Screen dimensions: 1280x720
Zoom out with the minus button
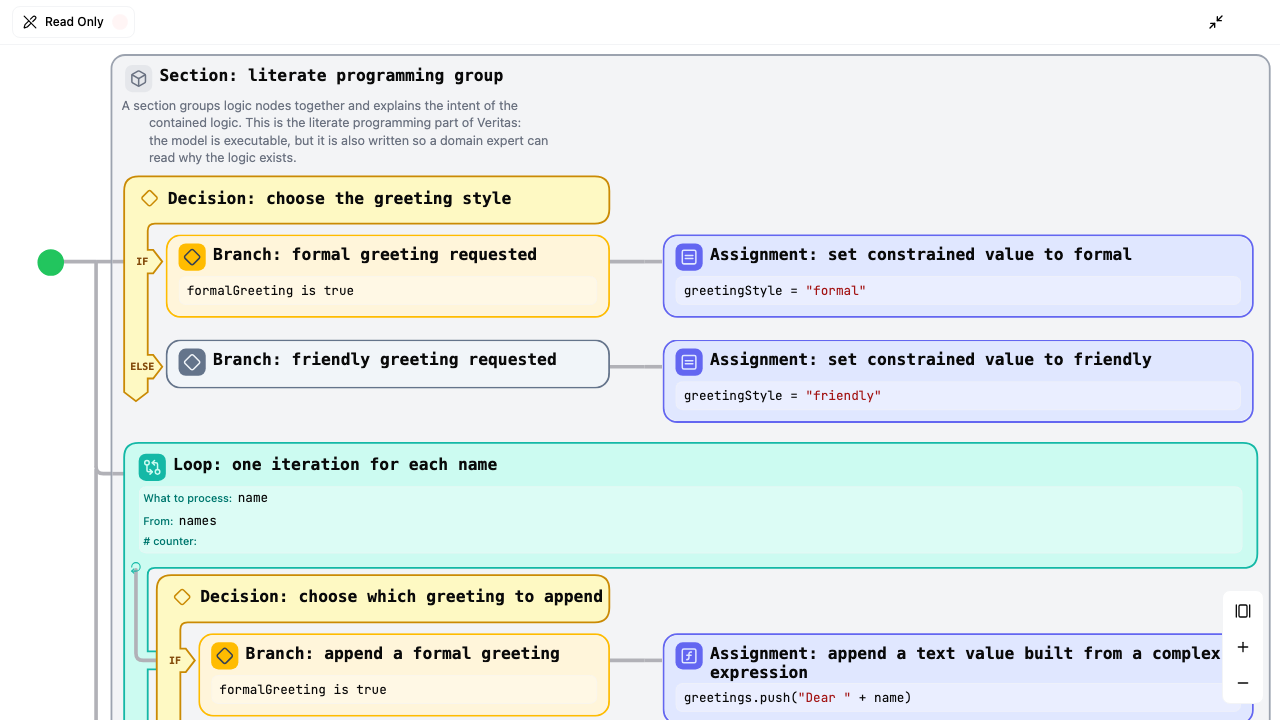(x=1243, y=683)
